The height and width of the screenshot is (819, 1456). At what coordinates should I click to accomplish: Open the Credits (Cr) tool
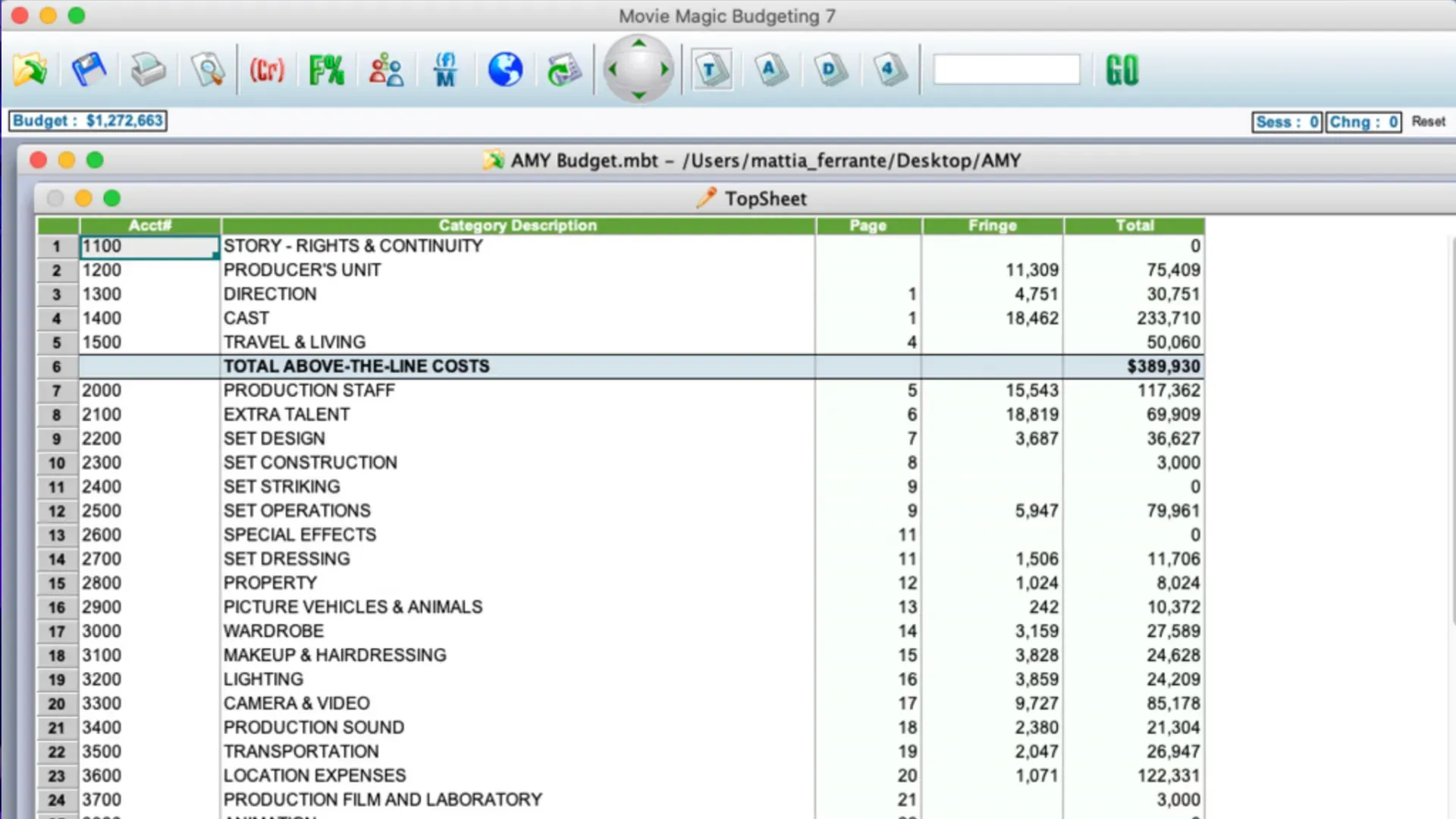[267, 71]
